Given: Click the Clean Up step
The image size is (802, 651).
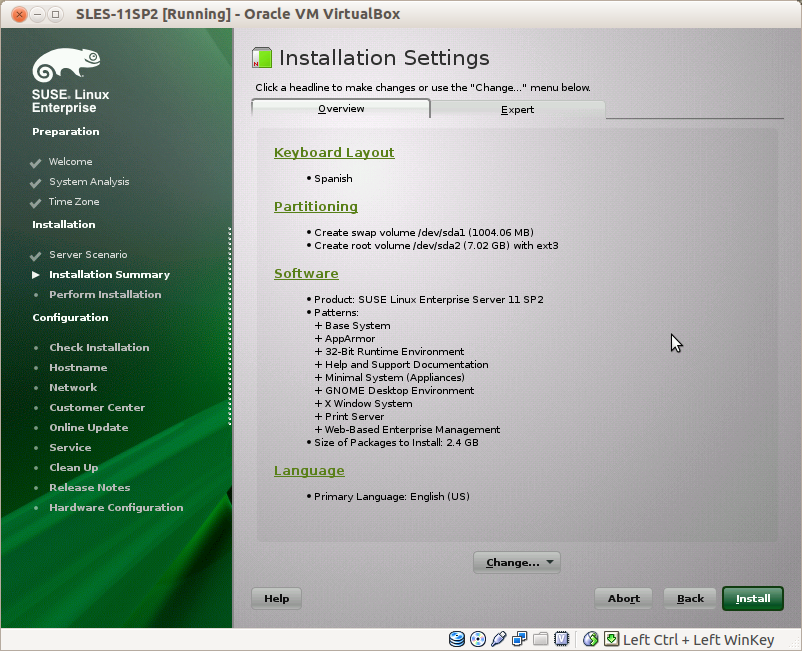Looking at the screenshot, I should 74,467.
